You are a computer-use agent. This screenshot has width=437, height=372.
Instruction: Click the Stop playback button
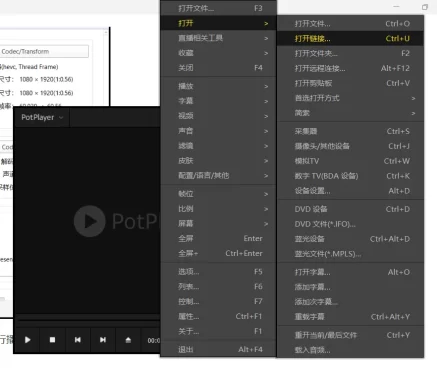click(52, 340)
